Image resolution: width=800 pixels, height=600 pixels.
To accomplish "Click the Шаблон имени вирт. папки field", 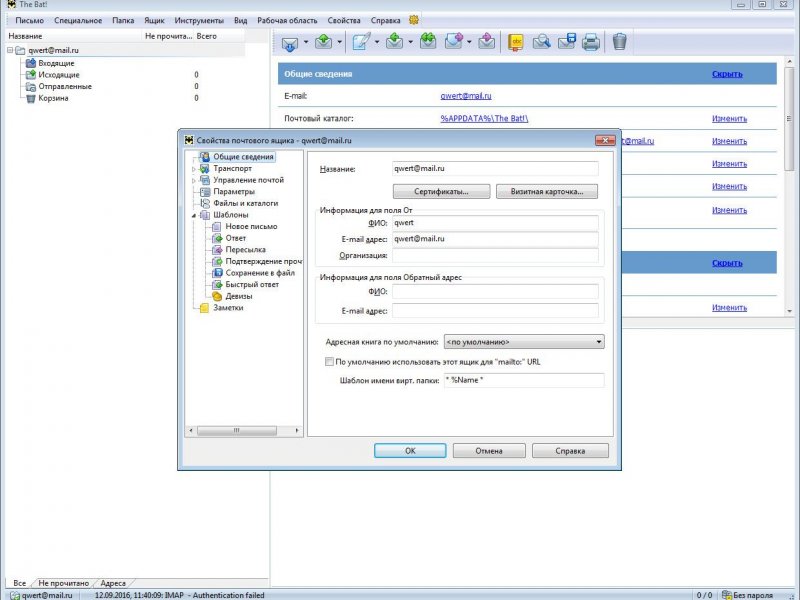I will click(524, 380).
